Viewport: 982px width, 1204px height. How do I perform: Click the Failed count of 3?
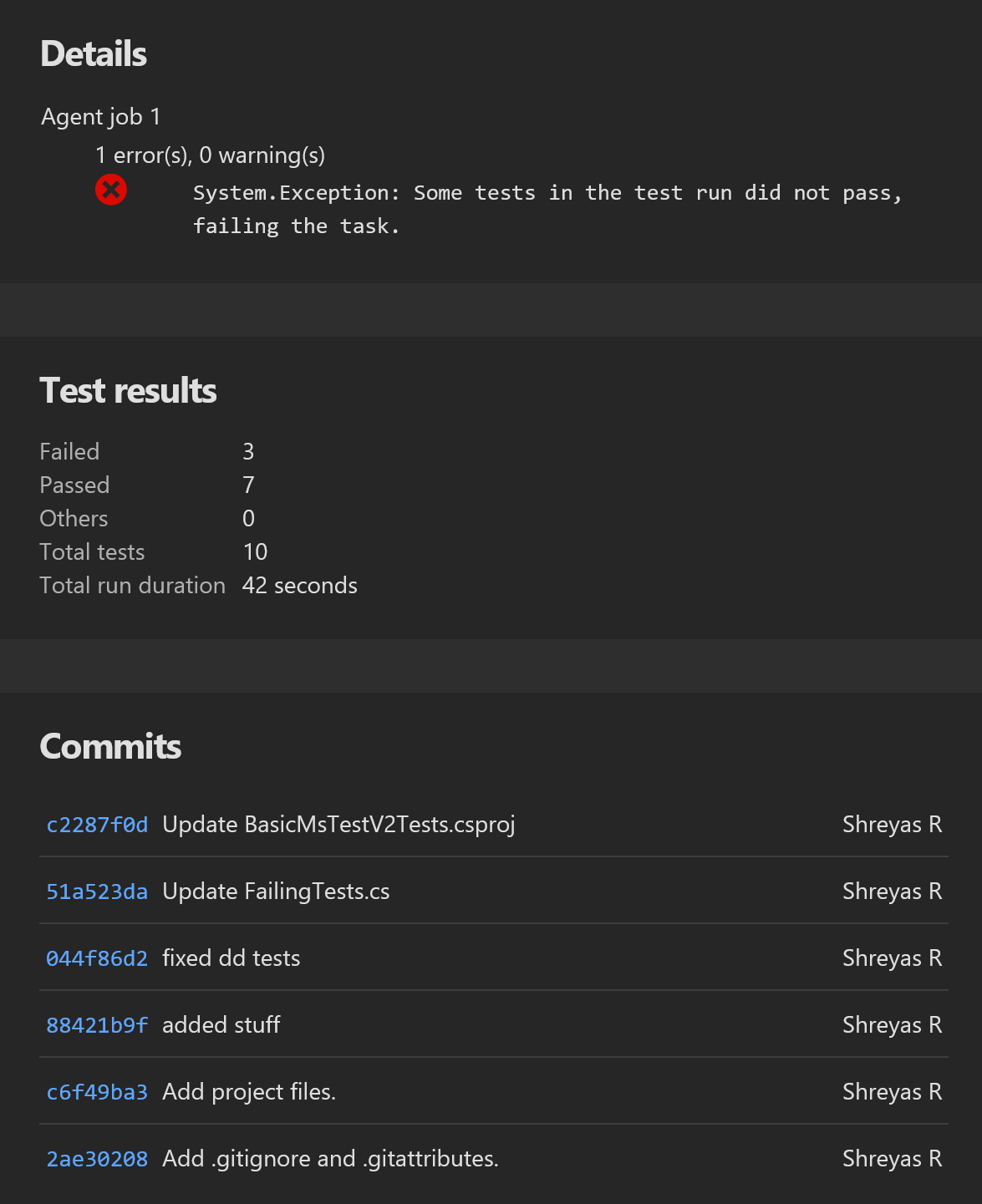(248, 451)
